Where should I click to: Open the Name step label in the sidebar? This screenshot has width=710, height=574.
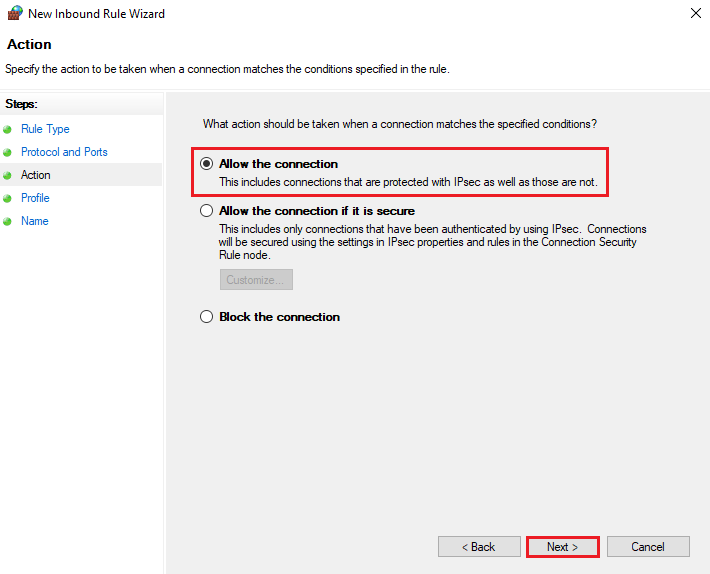(x=35, y=221)
